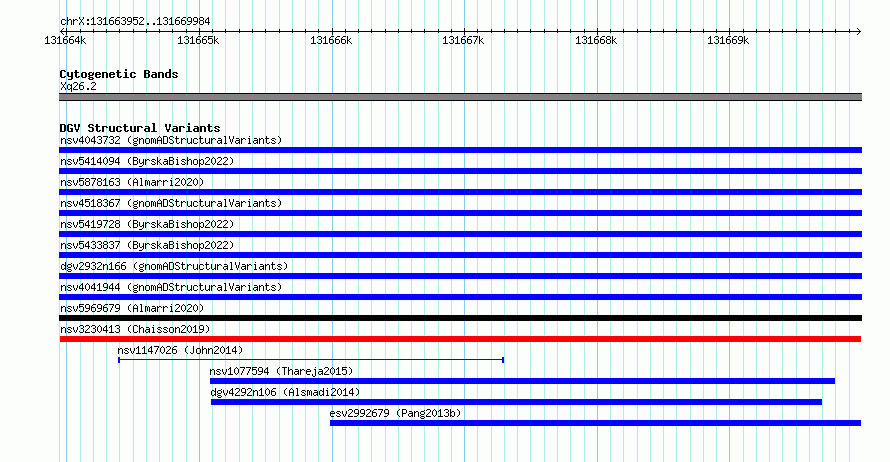Viewport: 890px width, 462px height.
Task: Select the blue bar for nsv4041944
Action: click(460, 297)
